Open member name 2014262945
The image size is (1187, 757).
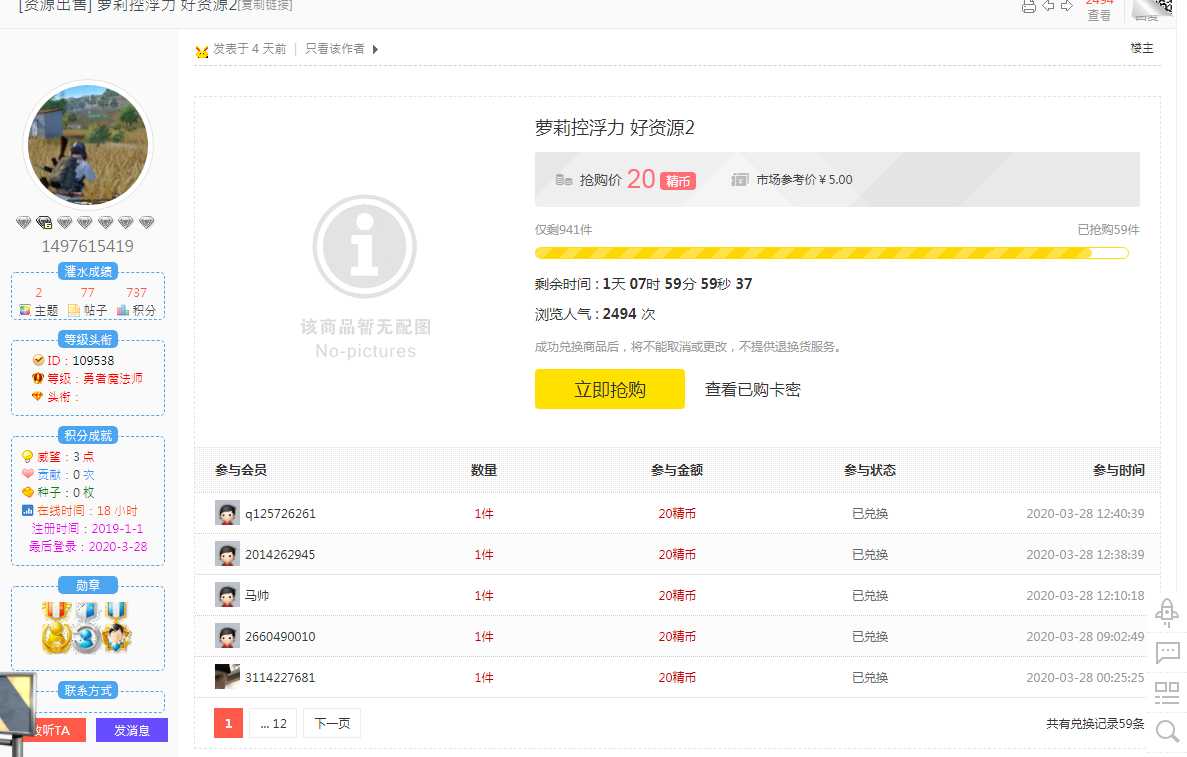pyautogui.click(x=280, y=554)
